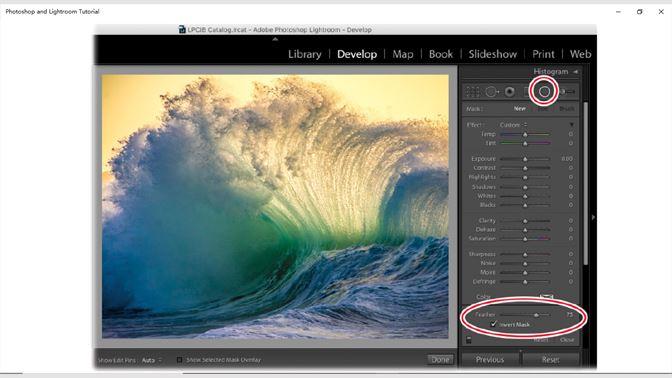The height and width of the screenshot is (378, 672).
Task: Click the Tint slider handle
Action: [525, 144]
